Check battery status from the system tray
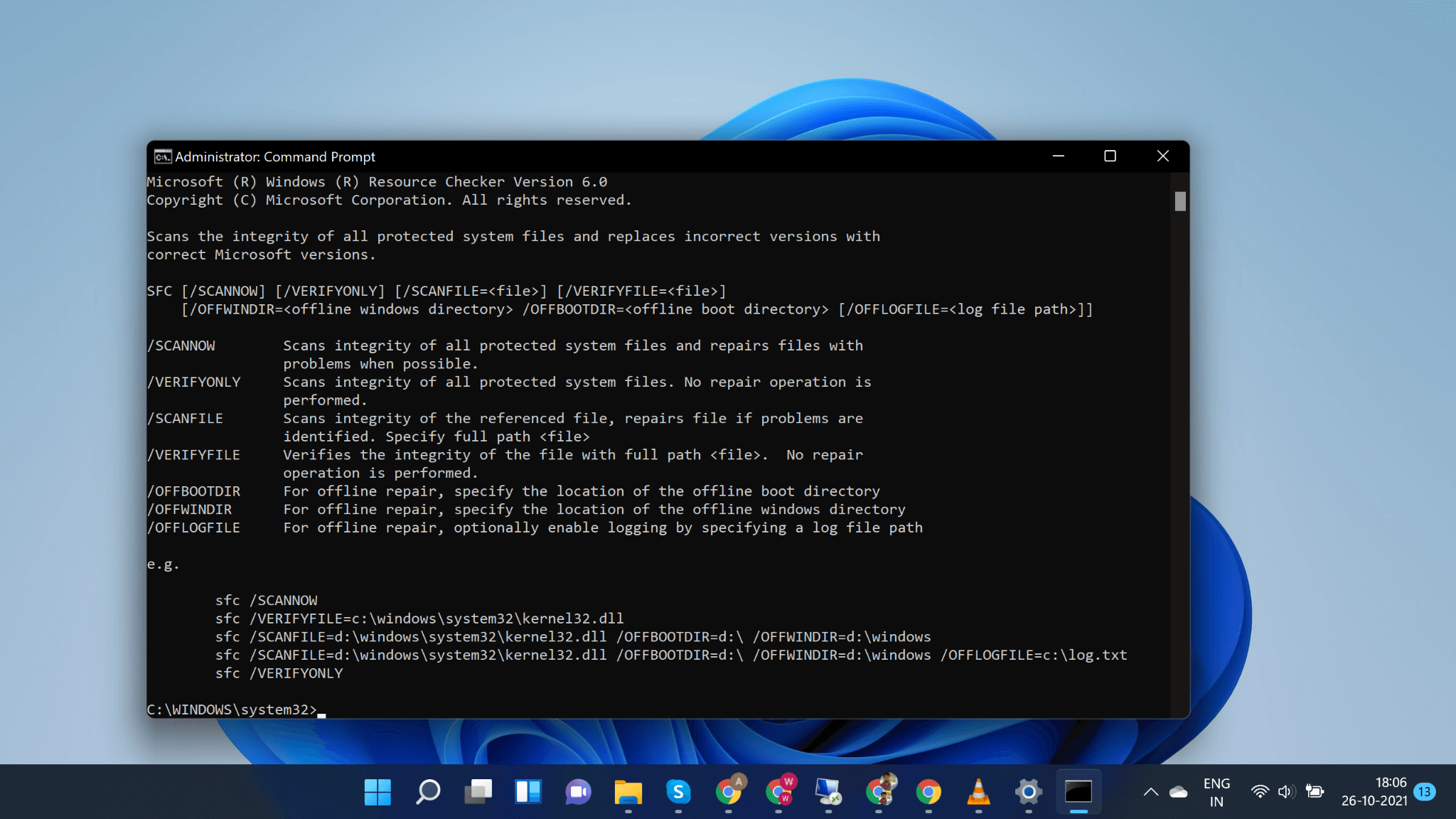The image size is (1456, 819). [1314, 791]
